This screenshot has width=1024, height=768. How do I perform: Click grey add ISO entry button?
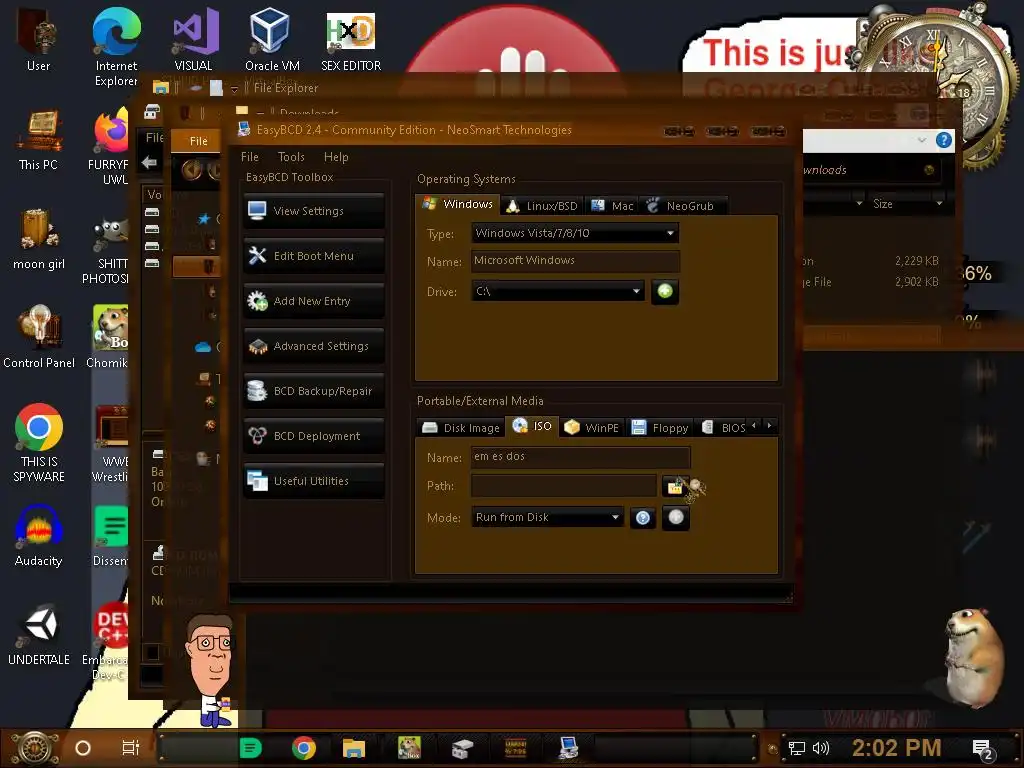coord(675,517)
